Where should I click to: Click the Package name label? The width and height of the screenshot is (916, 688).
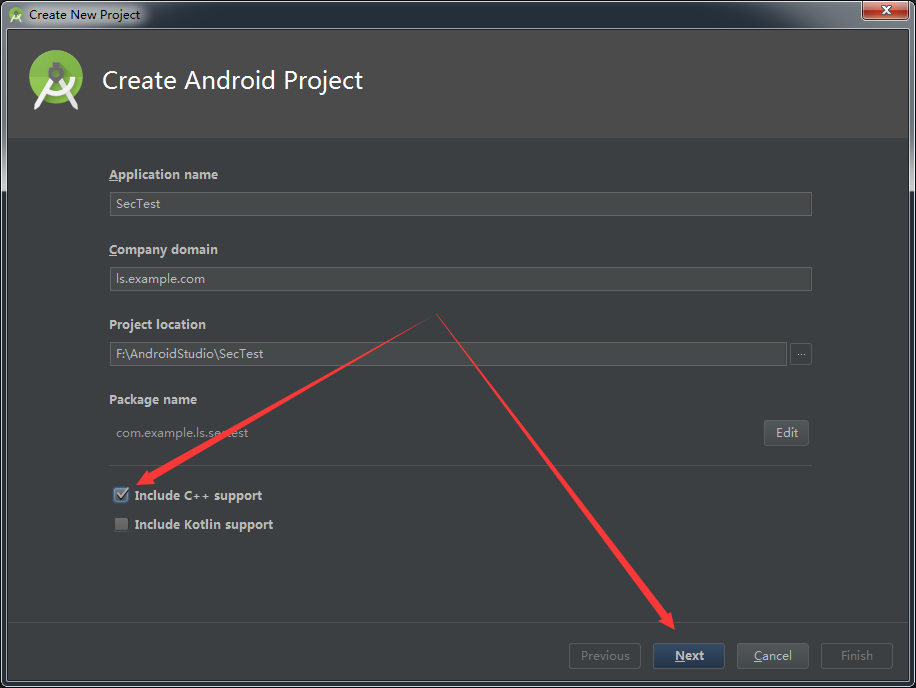point(153,399)
